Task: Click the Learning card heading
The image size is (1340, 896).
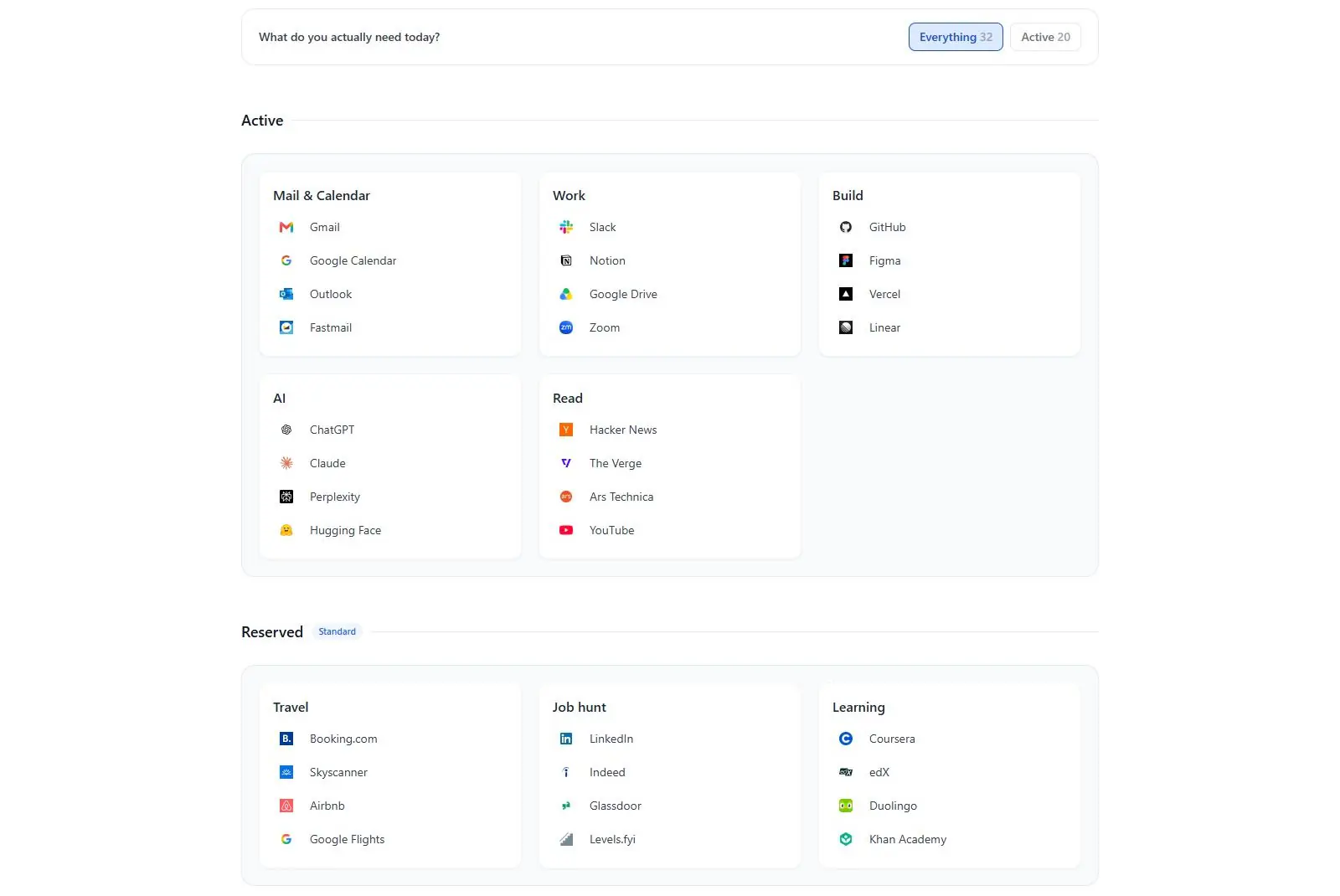Action: pos(858,707)
